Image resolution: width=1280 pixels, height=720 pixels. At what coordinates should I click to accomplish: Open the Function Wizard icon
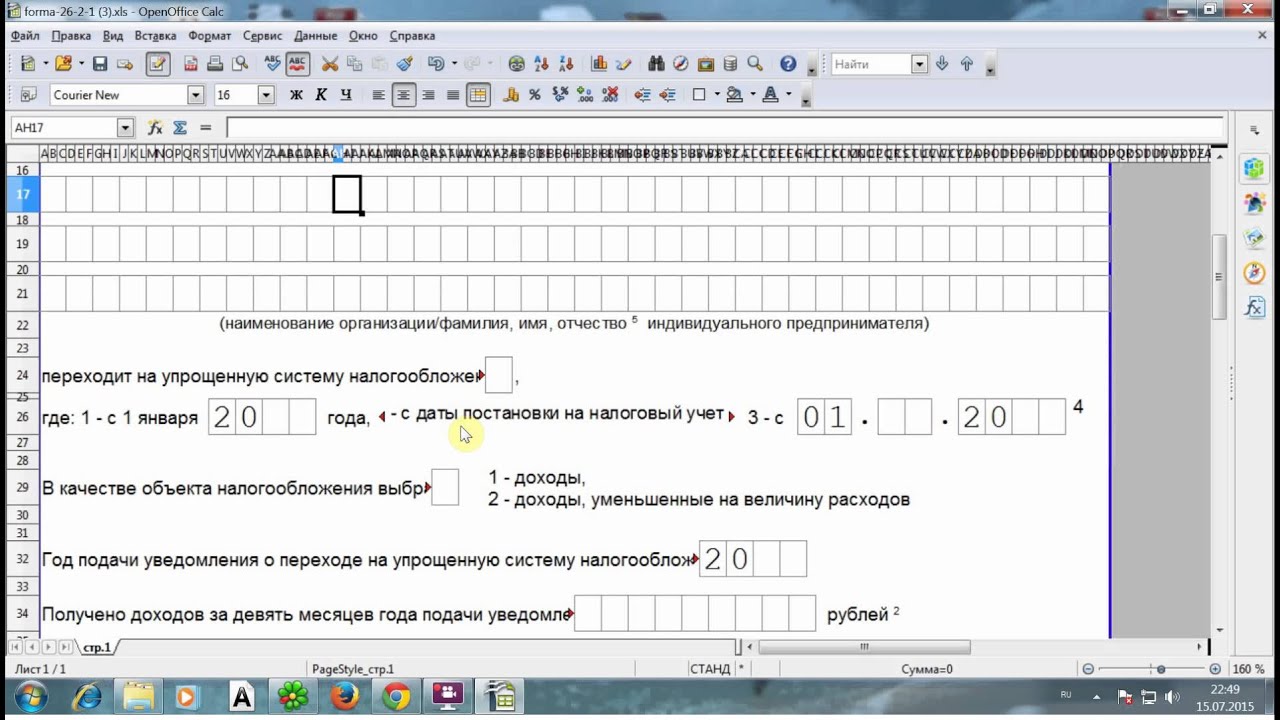(x=155, y=128)
